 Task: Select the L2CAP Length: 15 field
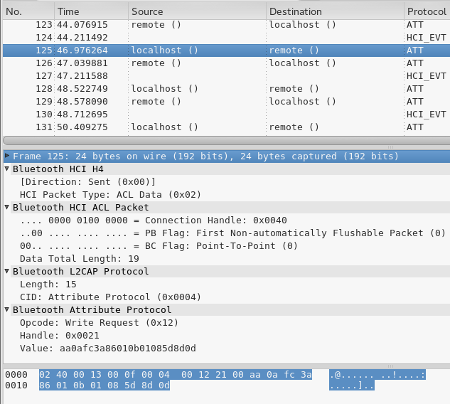[x=48, y=284]
